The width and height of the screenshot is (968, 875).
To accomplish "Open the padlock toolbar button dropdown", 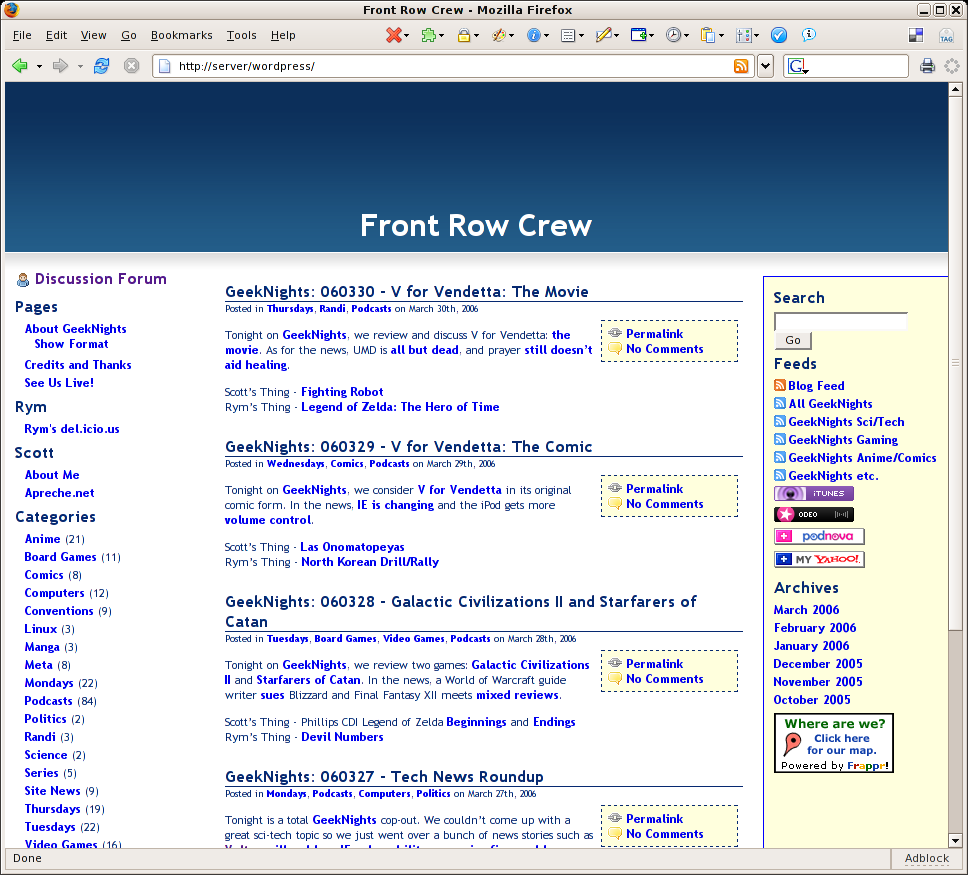I will 476,36.
